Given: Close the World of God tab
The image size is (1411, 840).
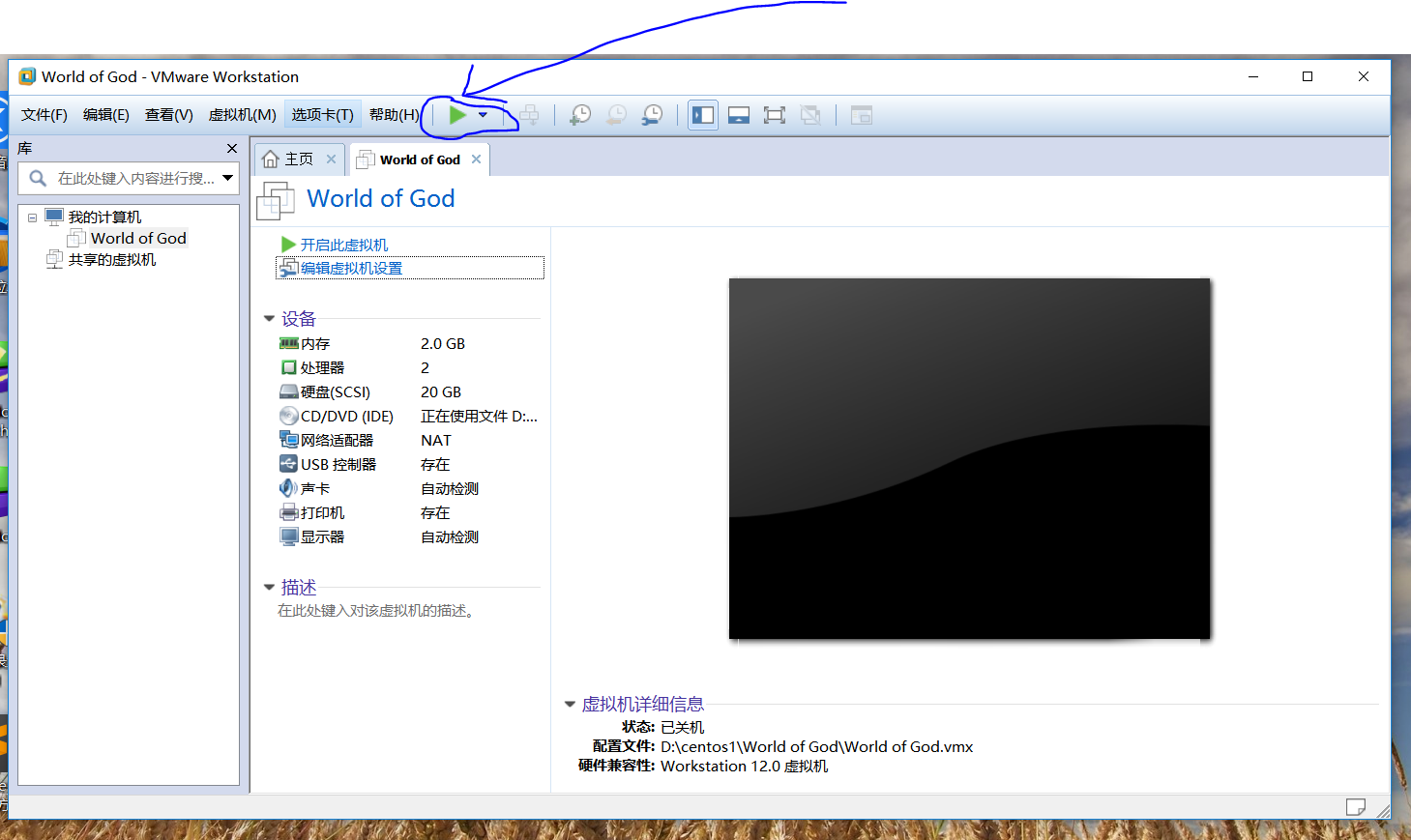Looking at the screenshot, I should [476, 159].
